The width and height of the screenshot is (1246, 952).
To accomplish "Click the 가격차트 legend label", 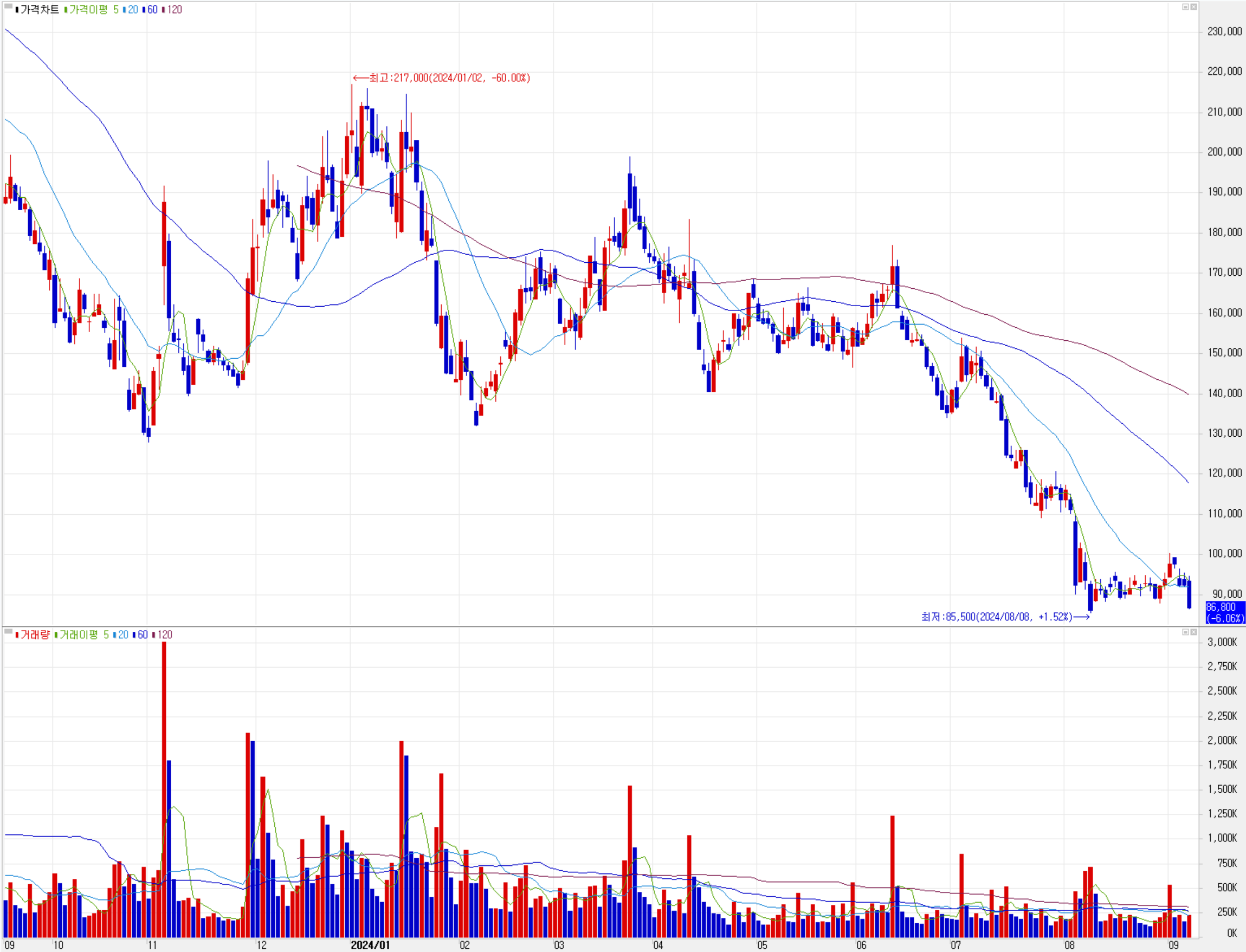I will (x=39, y=10).
